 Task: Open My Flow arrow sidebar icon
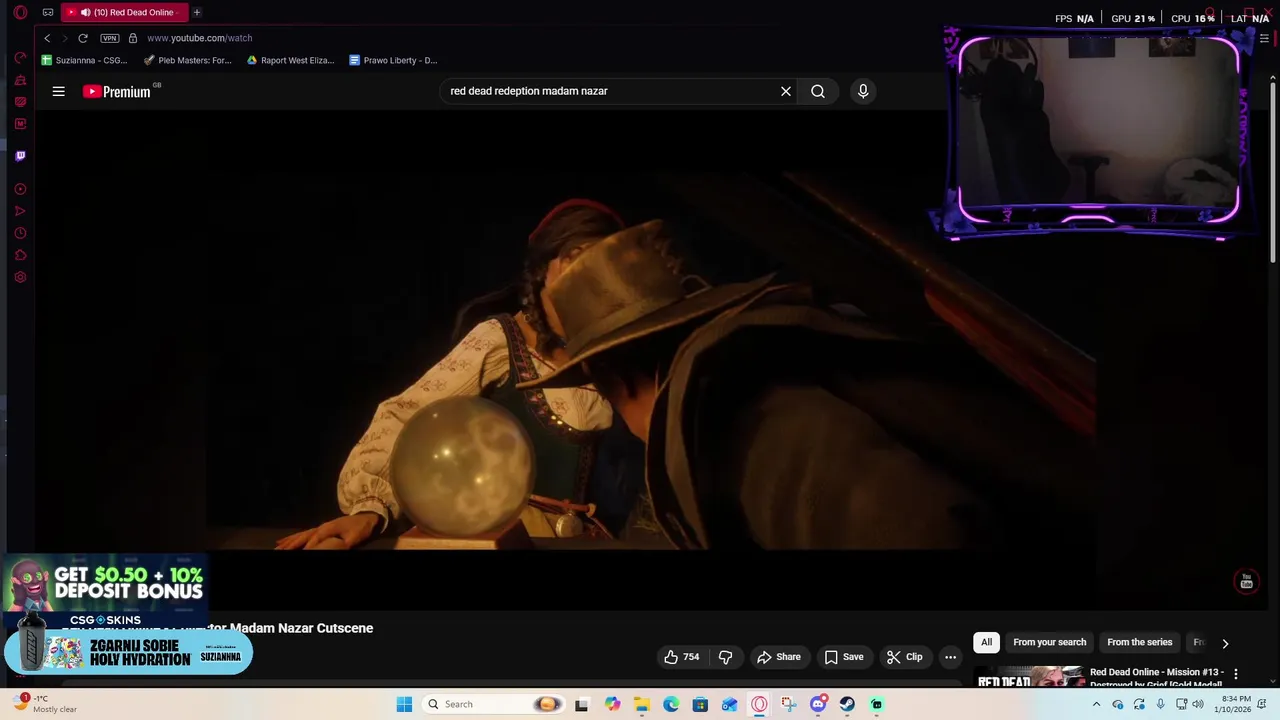coord(20,211)
